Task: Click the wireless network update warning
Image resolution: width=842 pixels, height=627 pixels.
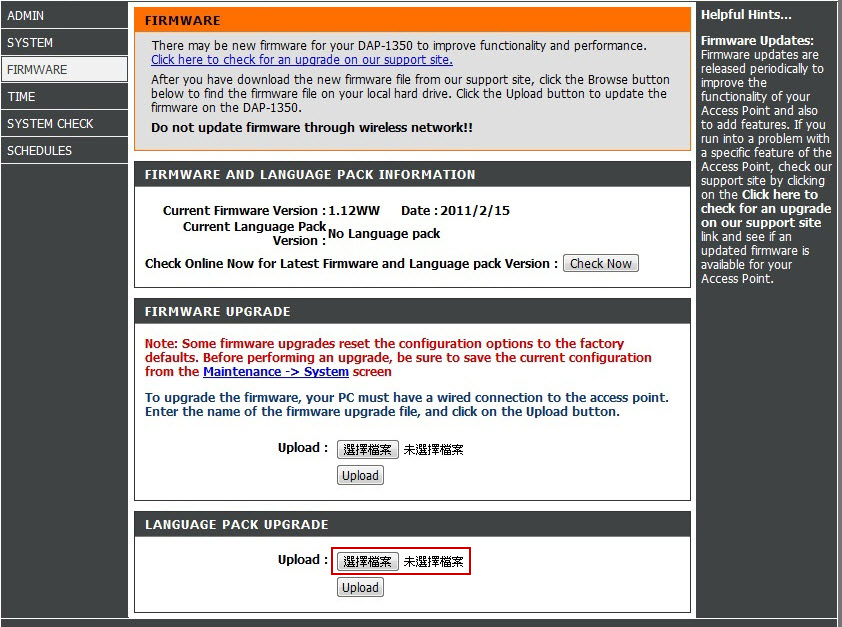Action: tap(311, 127)
